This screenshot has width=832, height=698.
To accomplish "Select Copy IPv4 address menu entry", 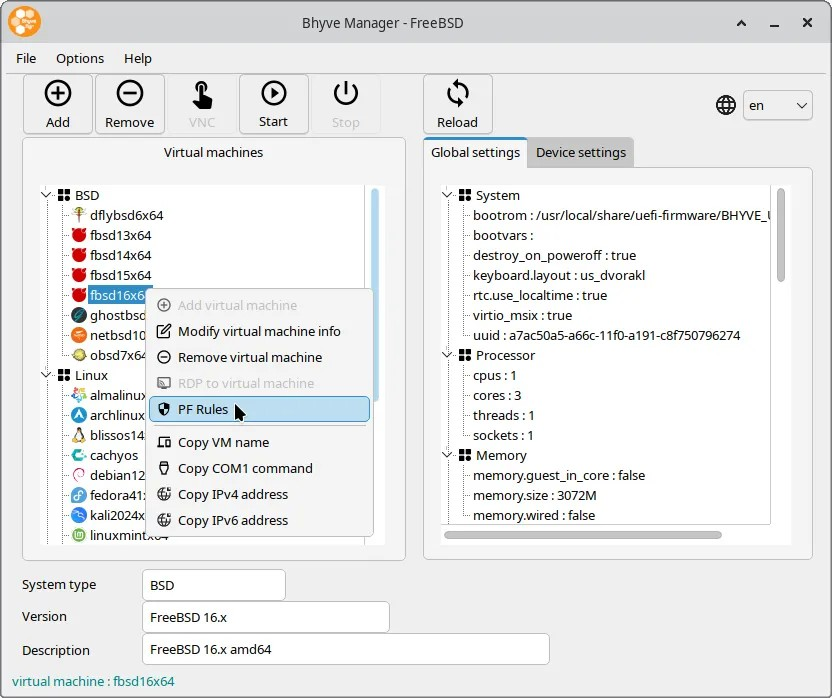I will click(x=232, y=494).
